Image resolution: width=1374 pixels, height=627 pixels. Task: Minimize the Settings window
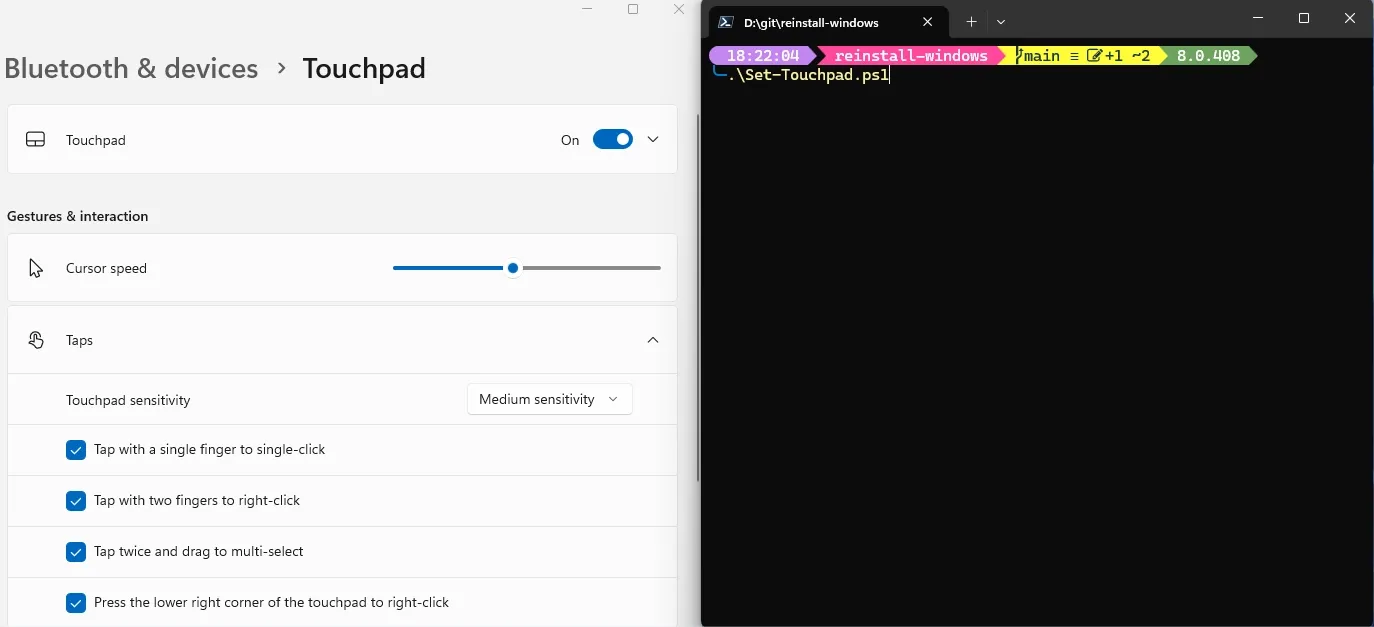tap(587, 9)
